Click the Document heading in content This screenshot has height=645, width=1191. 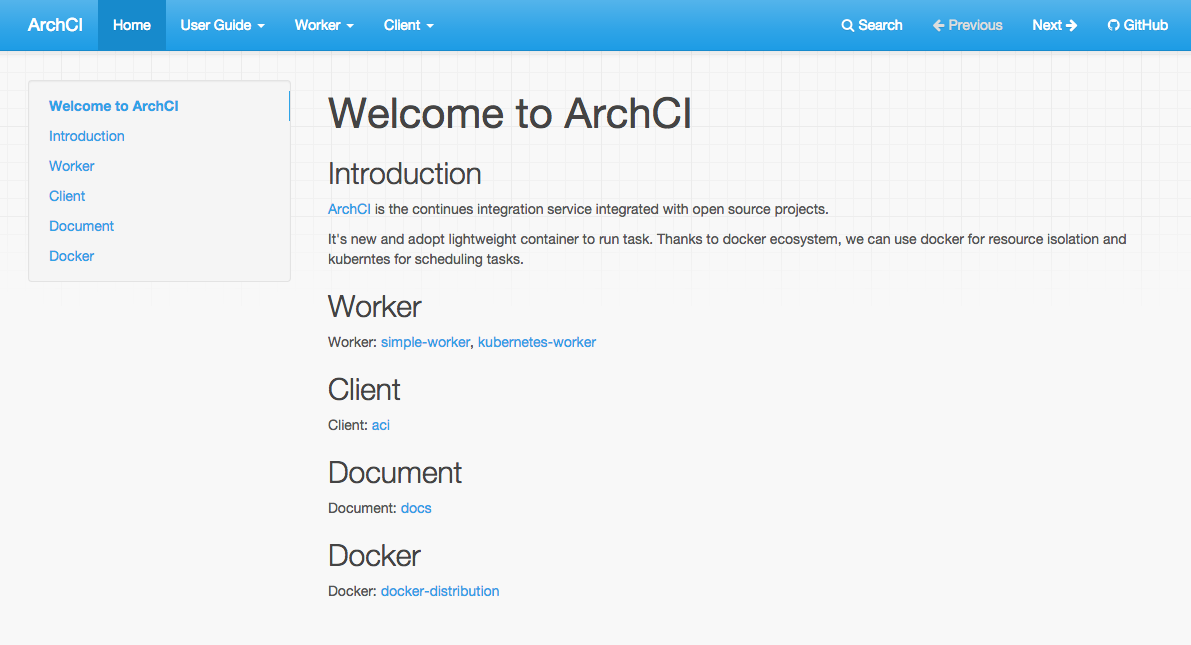(x=395, y=473)
